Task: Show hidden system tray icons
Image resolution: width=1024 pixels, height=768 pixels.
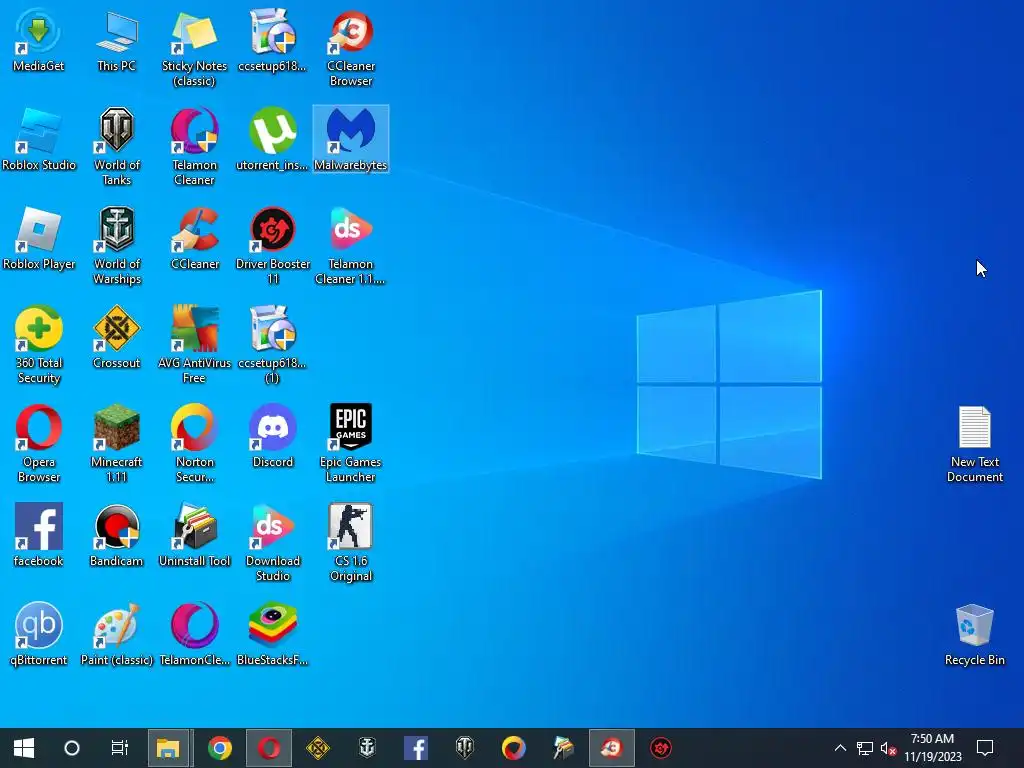Action: [x=840, y=748]
